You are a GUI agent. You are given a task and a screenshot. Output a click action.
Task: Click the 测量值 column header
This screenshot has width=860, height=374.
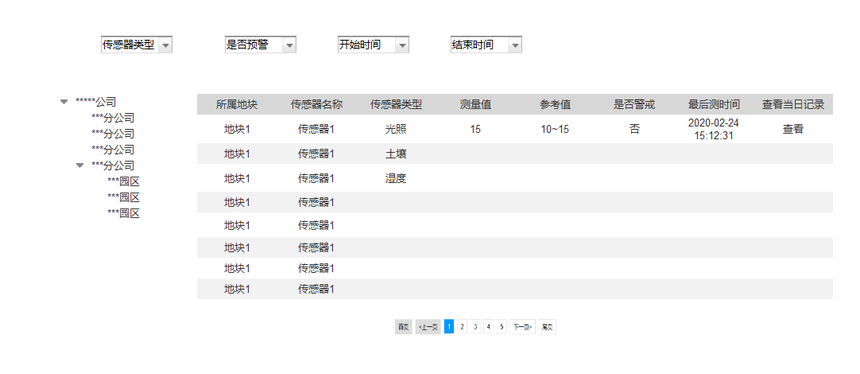[x=476, y=104]
